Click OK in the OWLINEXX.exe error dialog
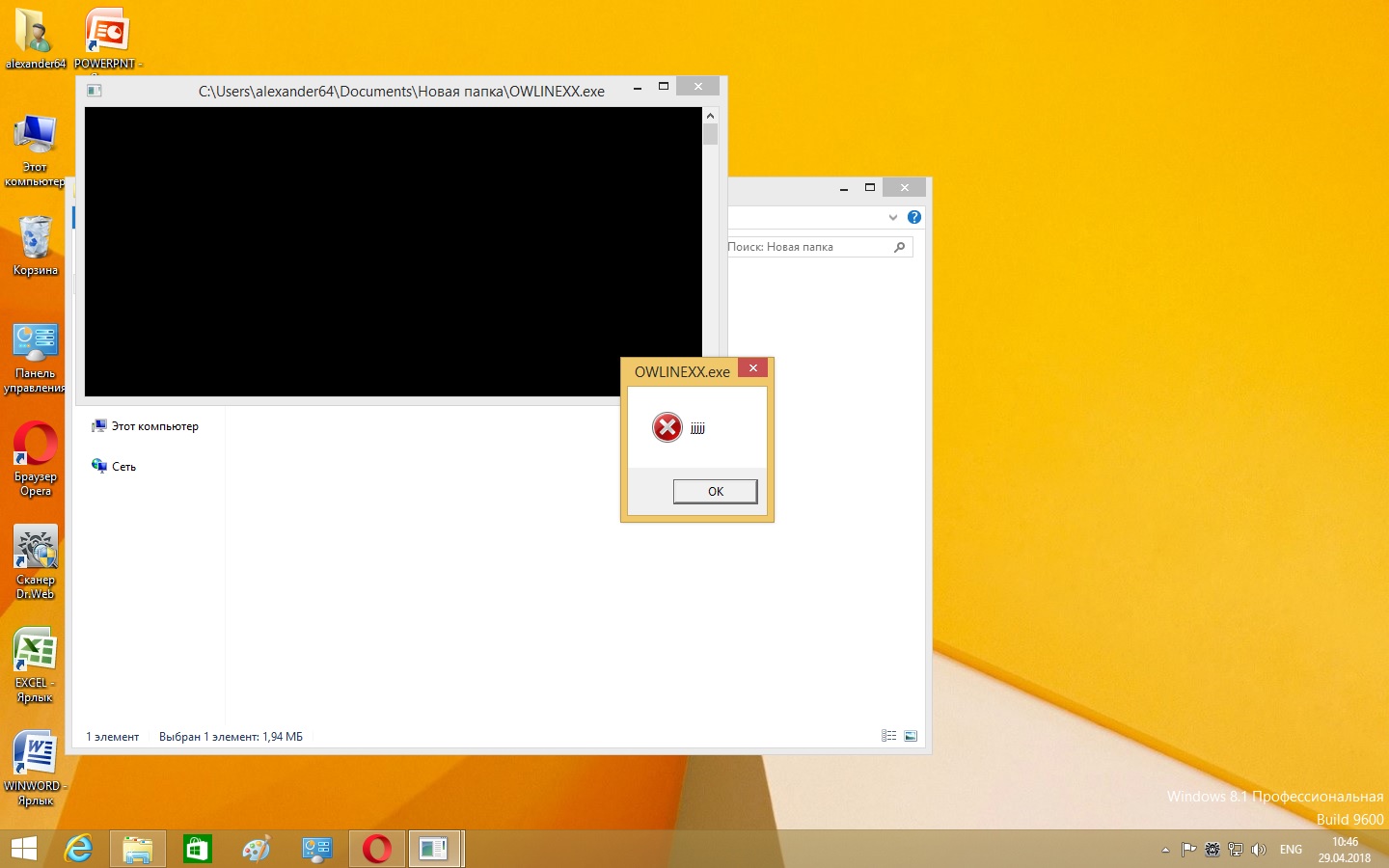Screen dimensions: 1389x868 (x=715, y=492)
